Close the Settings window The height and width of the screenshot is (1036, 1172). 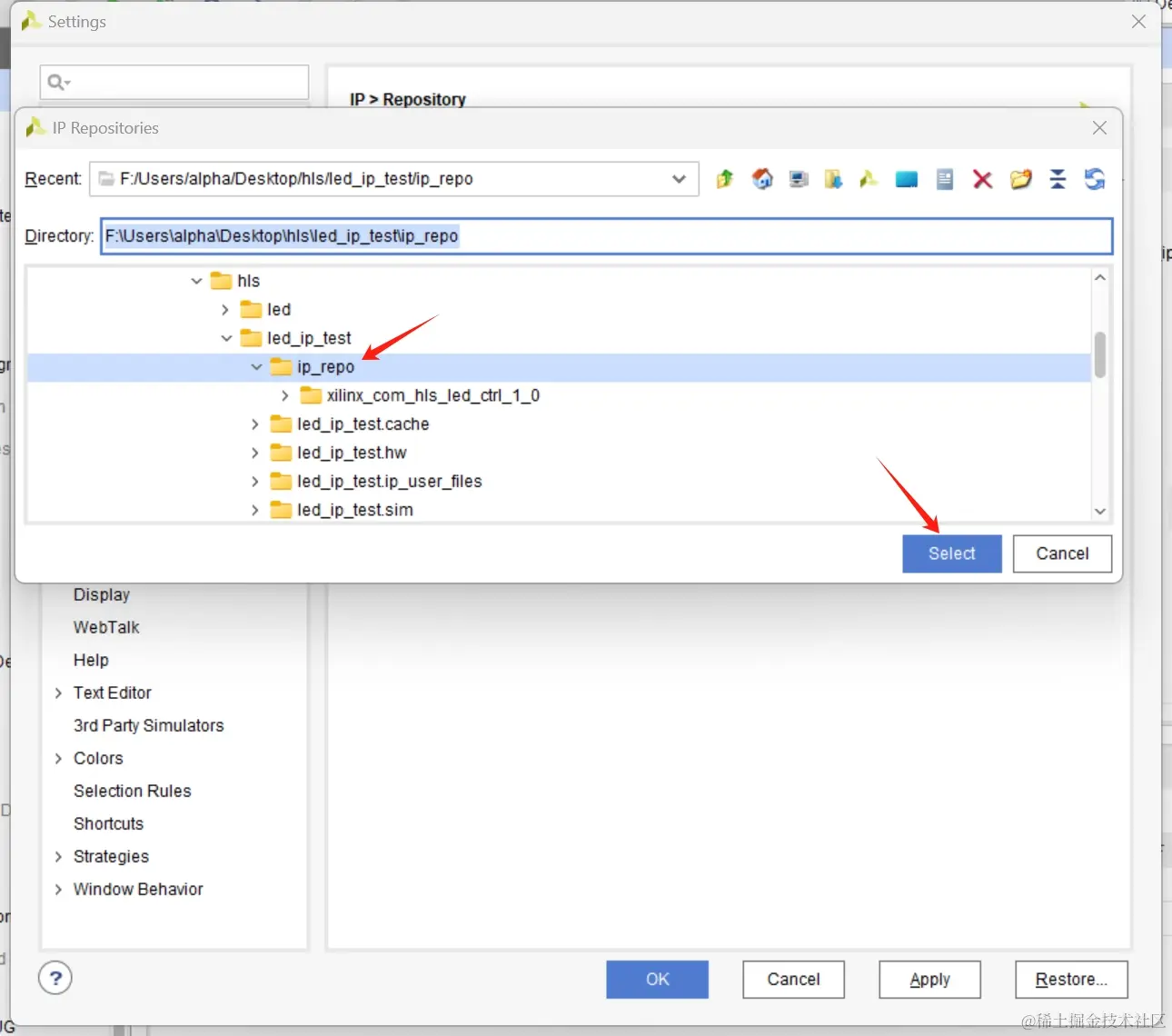click(1138, 21)
